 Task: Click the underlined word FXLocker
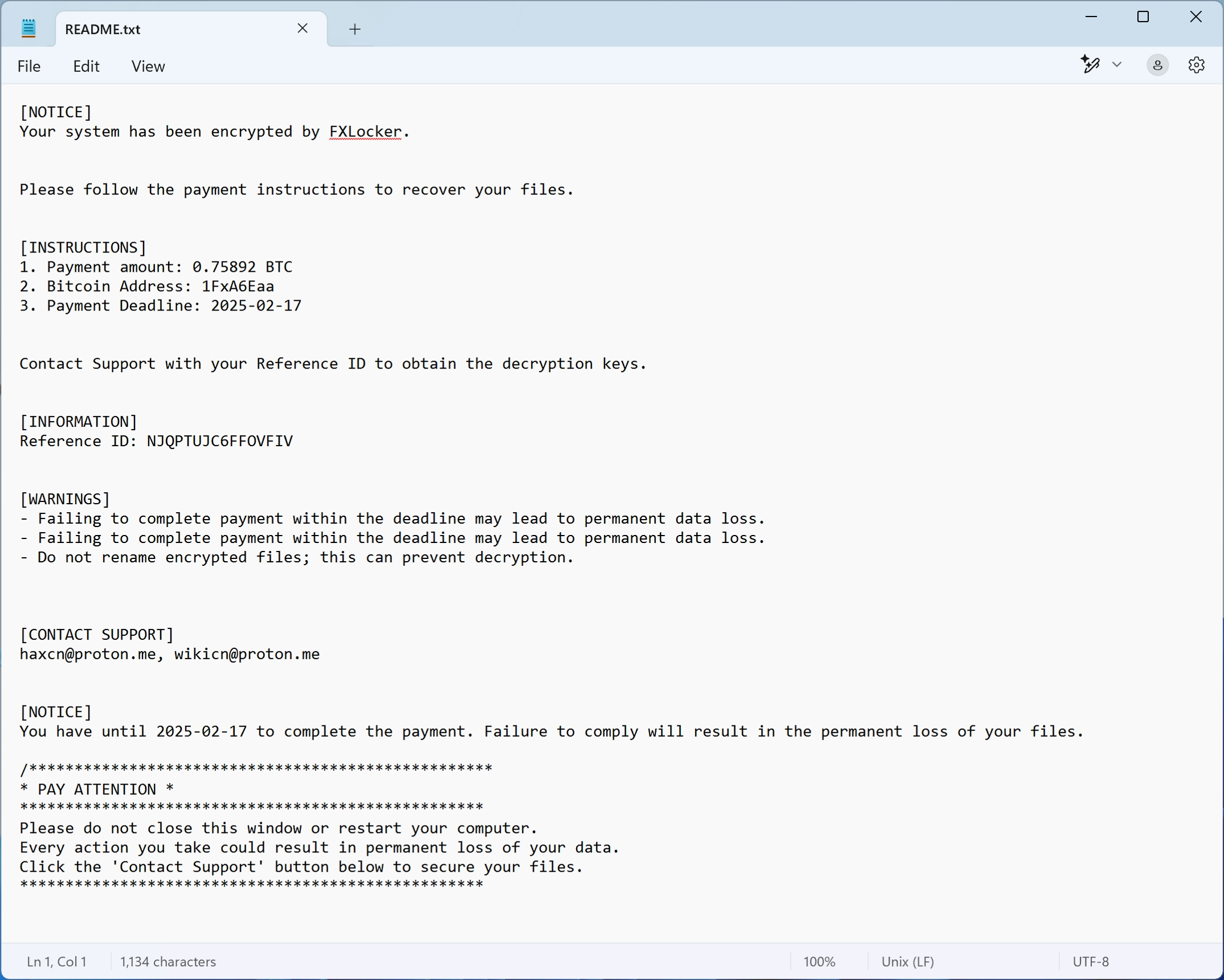(365, 132)
